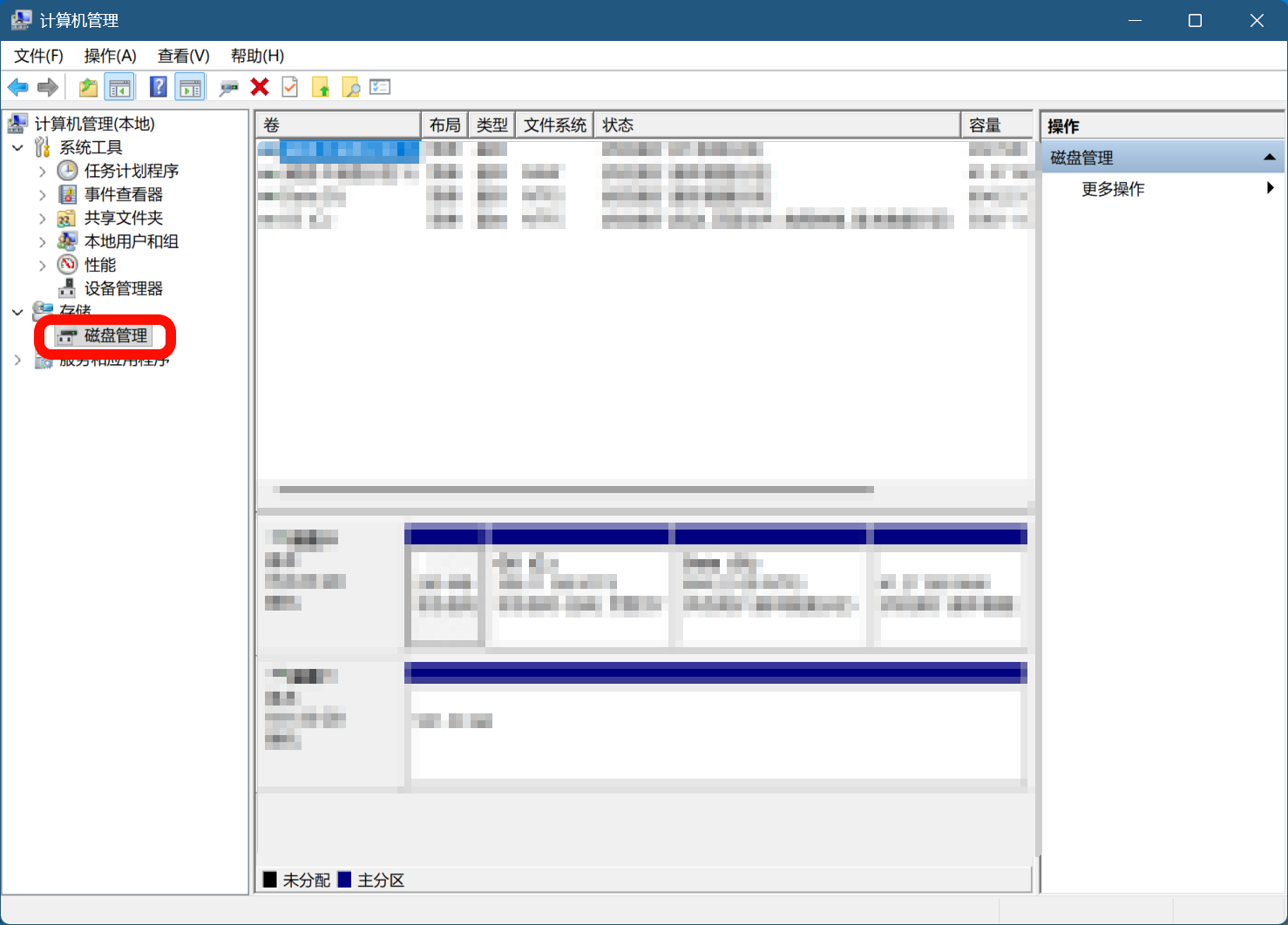Open the 操作(A) menu
1288x925 pixels.
[110, 56]
